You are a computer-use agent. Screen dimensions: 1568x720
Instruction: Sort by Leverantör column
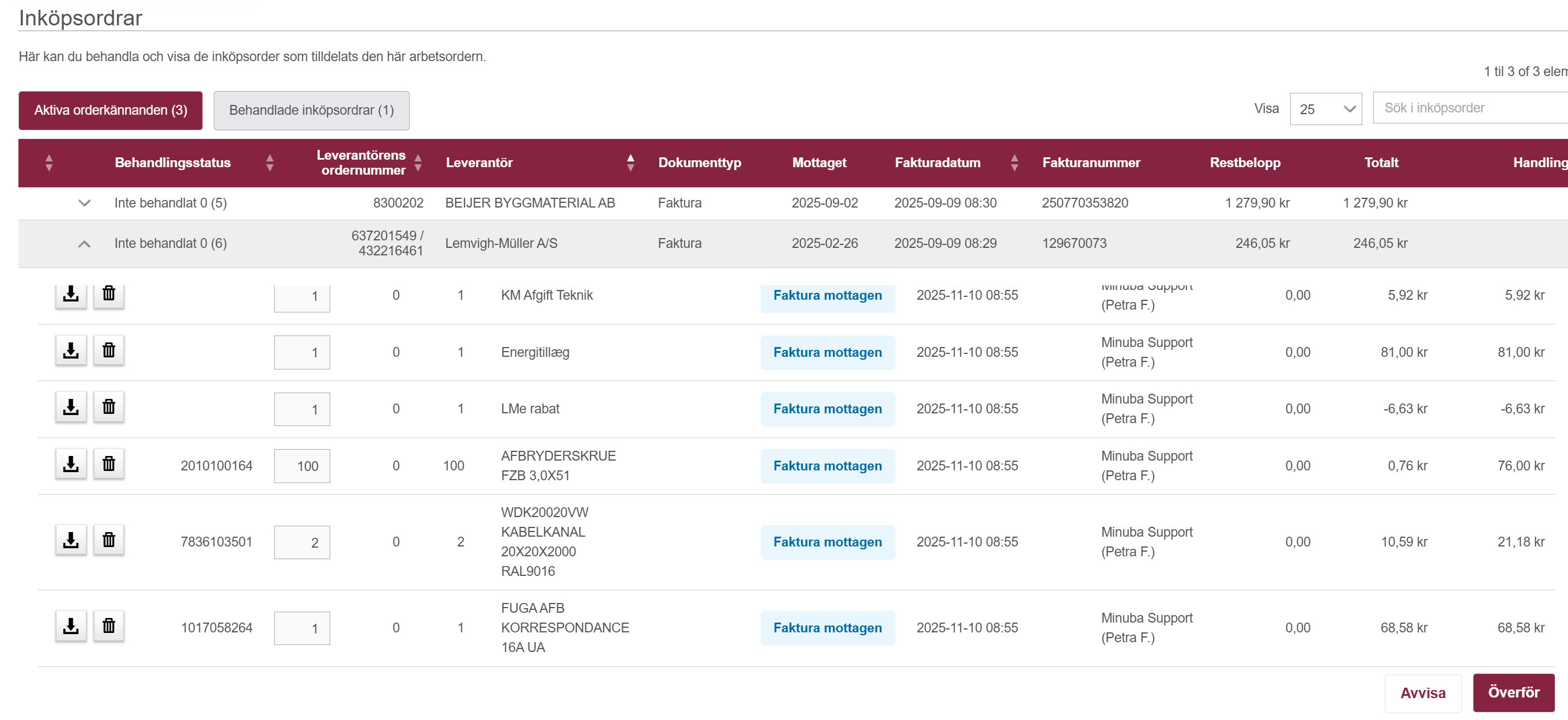(630, 163)
